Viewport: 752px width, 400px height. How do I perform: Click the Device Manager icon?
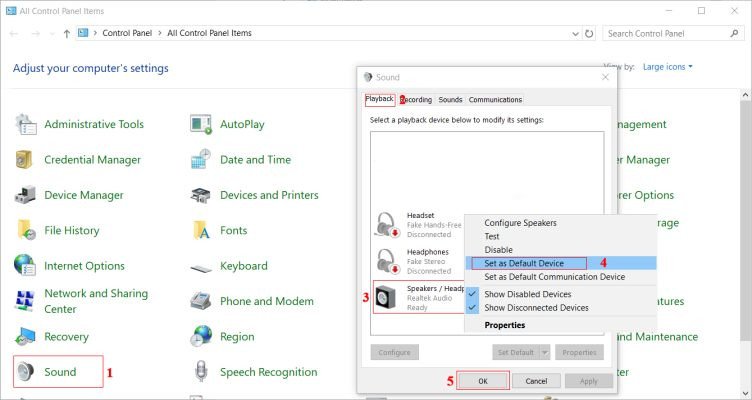point(26,195)
